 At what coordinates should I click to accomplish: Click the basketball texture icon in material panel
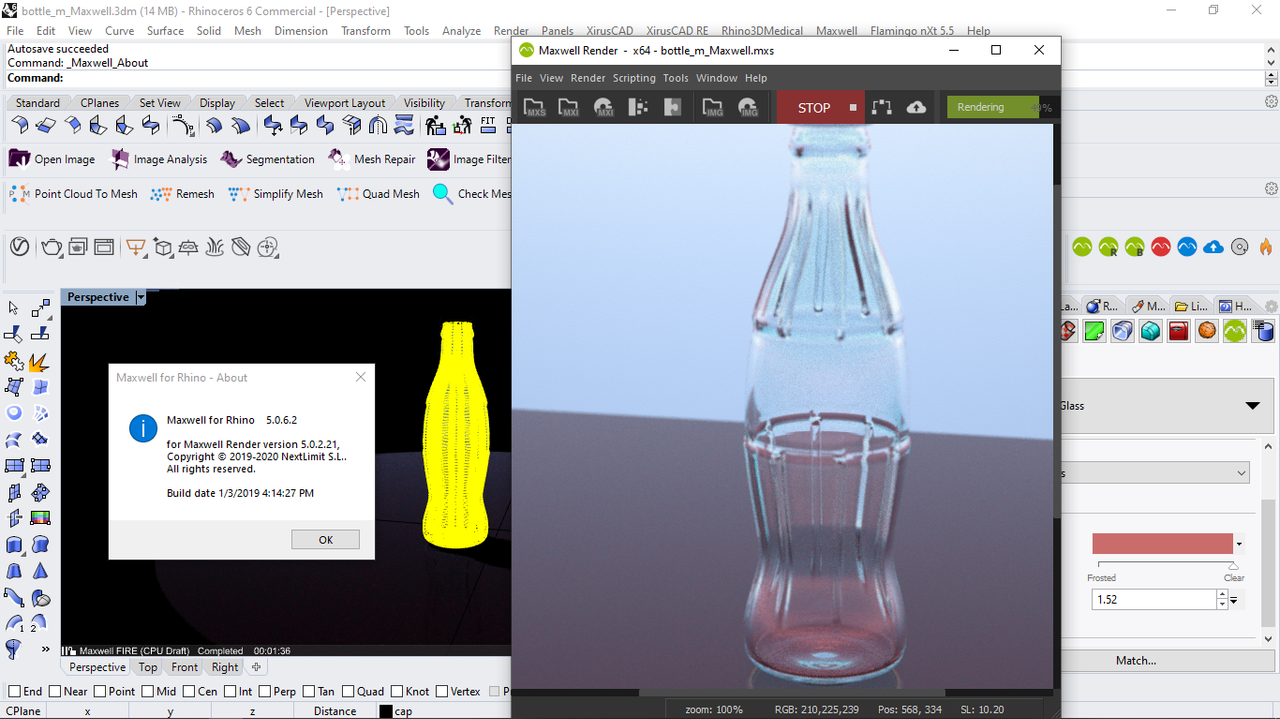click(1207, 330)
